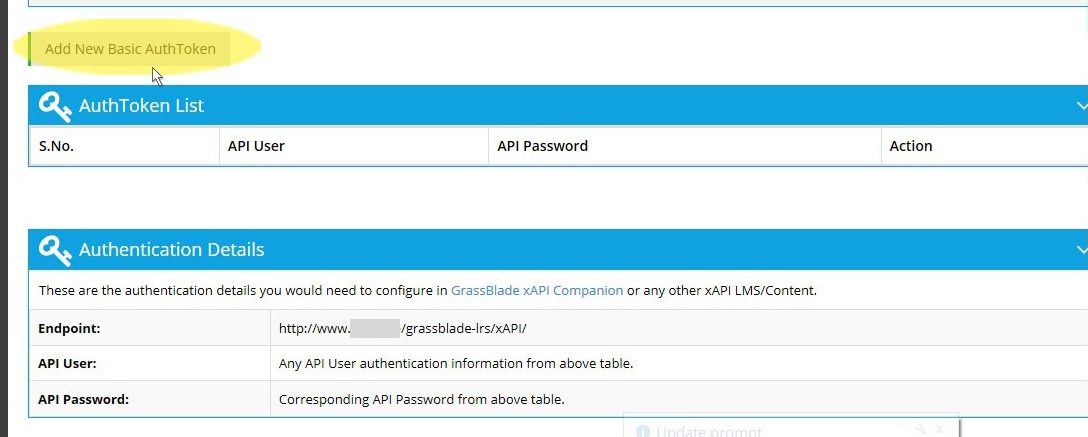Collapse the AuthToken List panel chevron
Viewport: 1088px width, 437px height.
tap(1082, 106)
